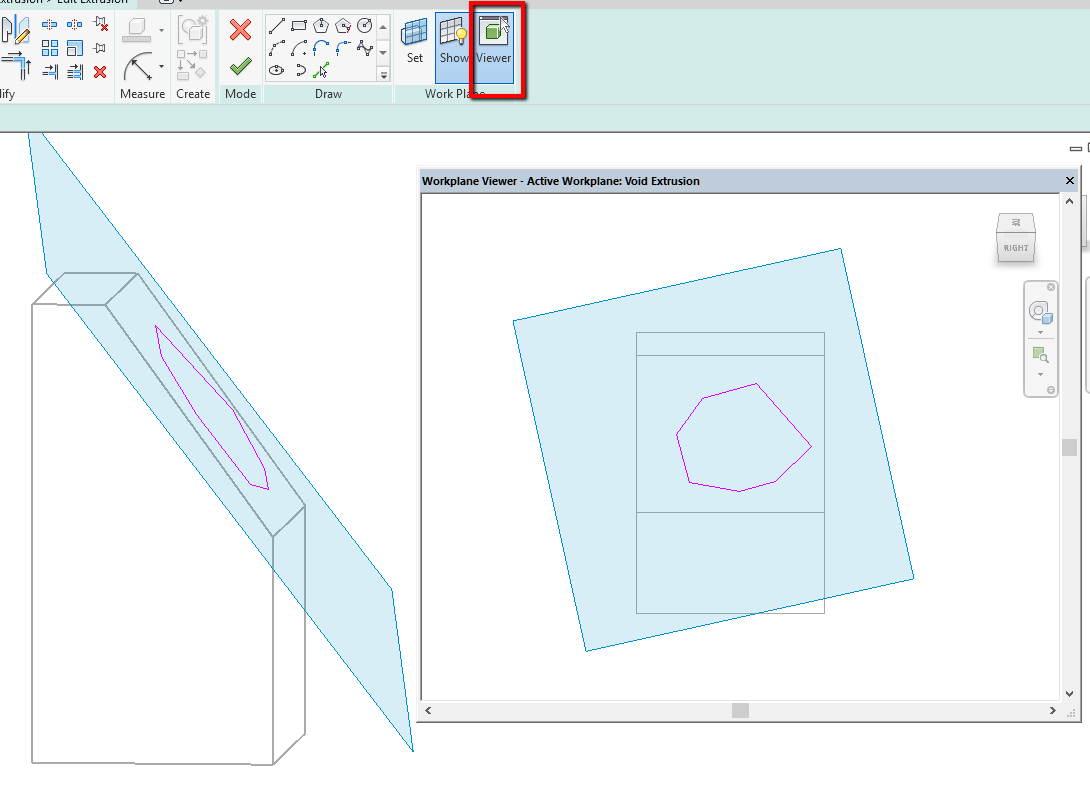This screenshot has height=788, width=1090.
Task: Click the viewer's horizontal scrollbar
Action: tap(738, 710)
